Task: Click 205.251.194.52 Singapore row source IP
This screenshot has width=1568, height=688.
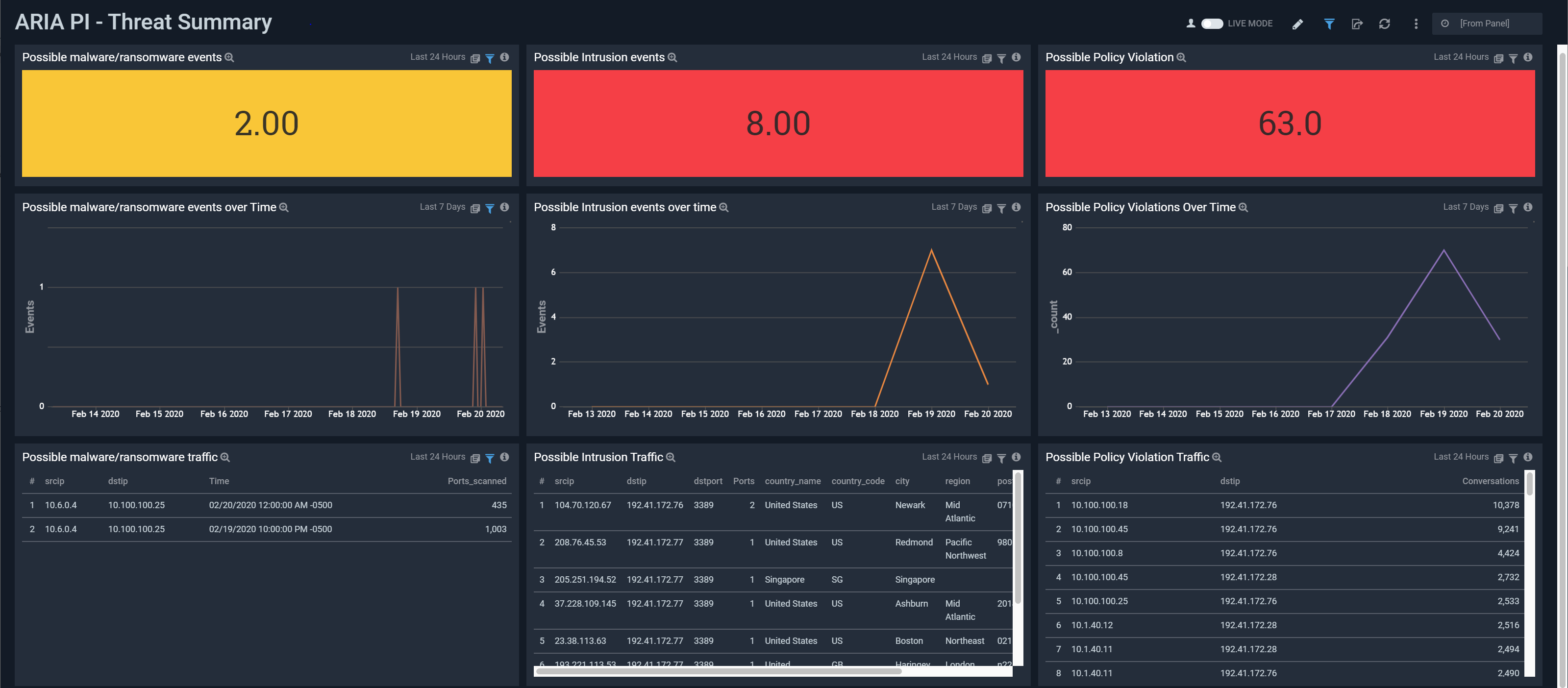Action: click(x=585, y=580)
